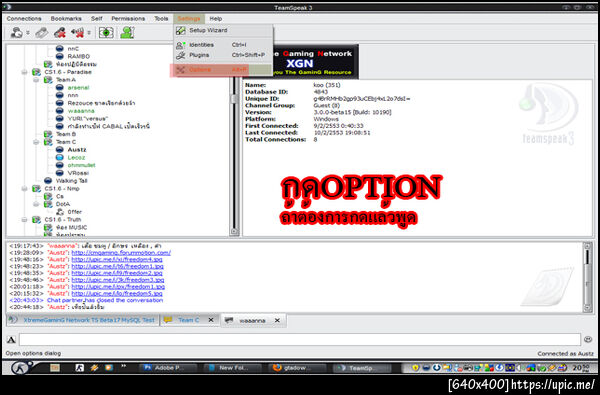Select the DotA channel row

pyautogui.click(x=63, y=204)
